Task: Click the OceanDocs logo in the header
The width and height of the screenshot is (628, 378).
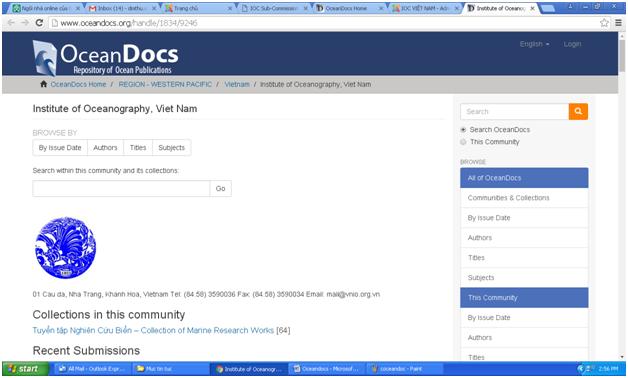Action: pyautogui.click(x=105, y=58)
